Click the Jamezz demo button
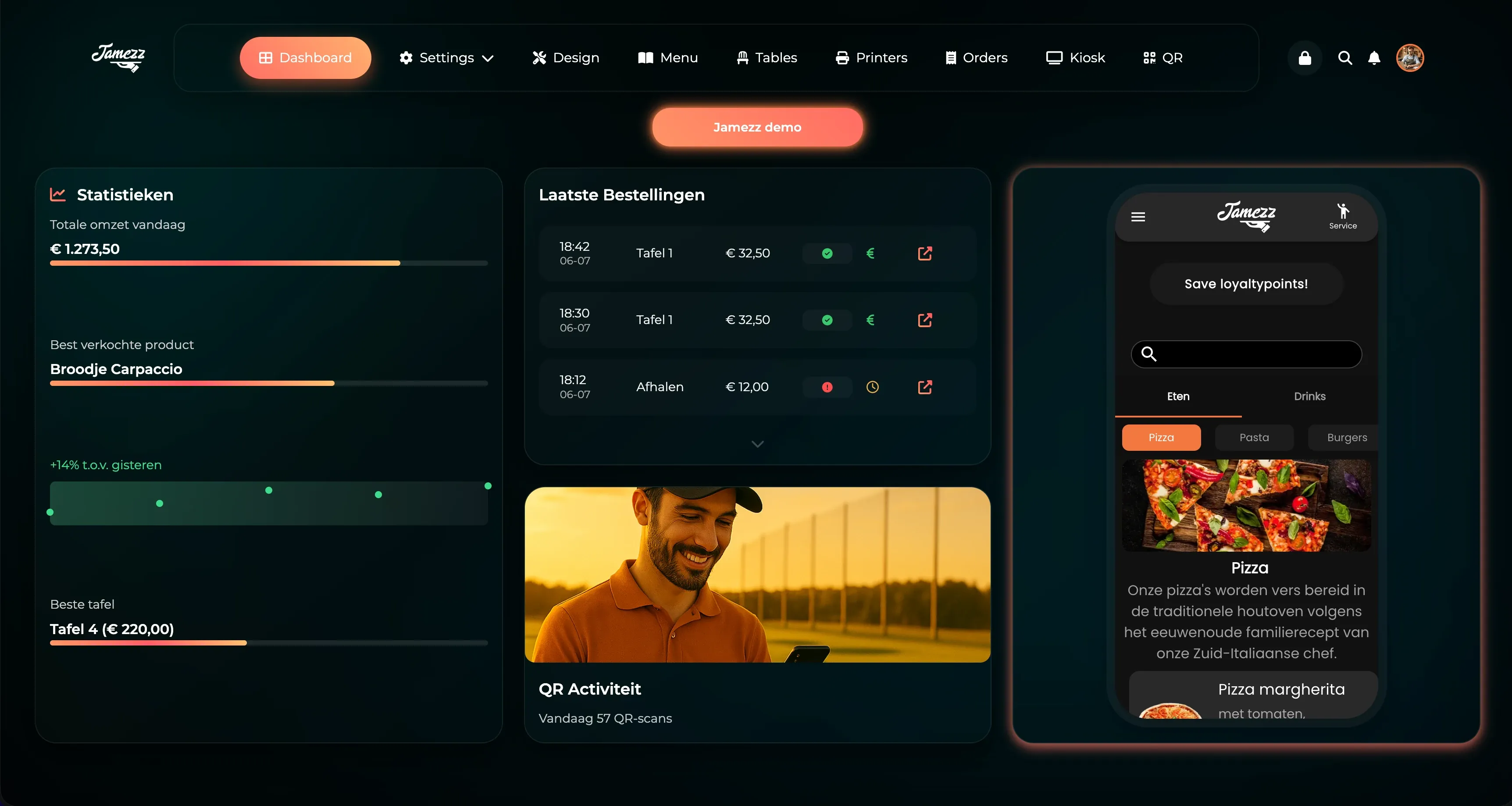 tap(756, 127)
